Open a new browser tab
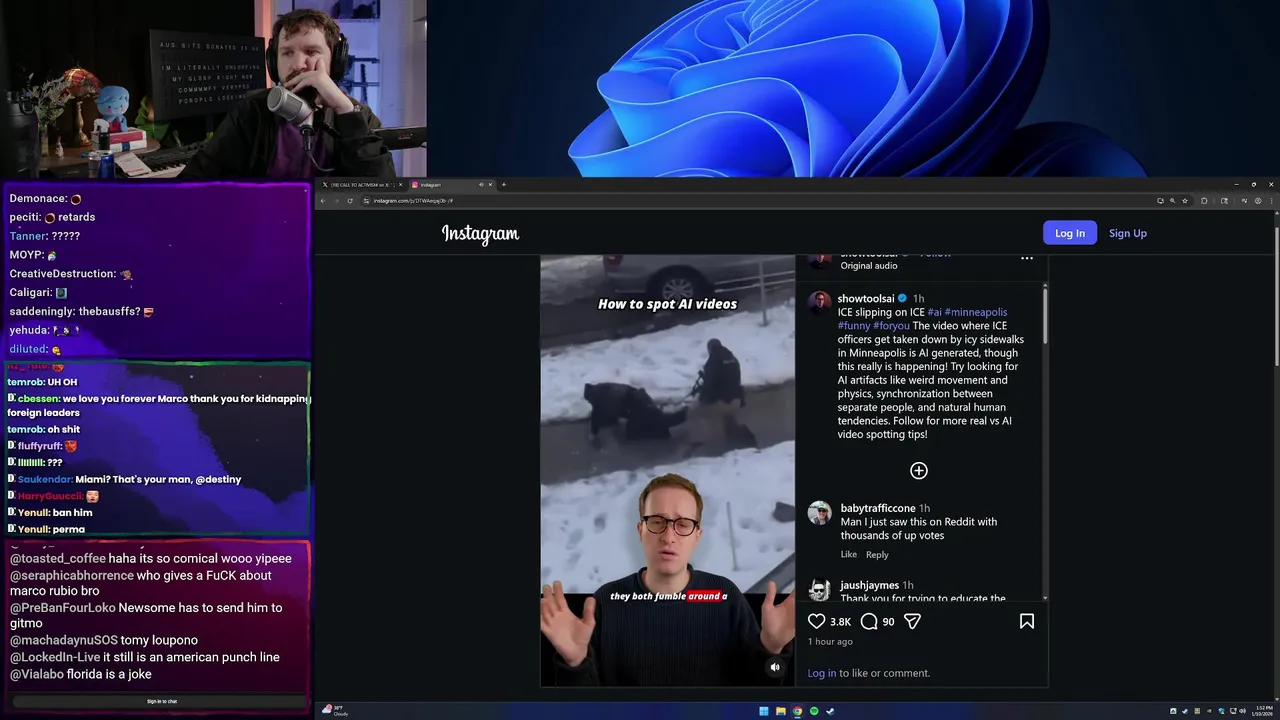Image resolution: width=1280 pixels, height=720 pixels. [504, 185]
